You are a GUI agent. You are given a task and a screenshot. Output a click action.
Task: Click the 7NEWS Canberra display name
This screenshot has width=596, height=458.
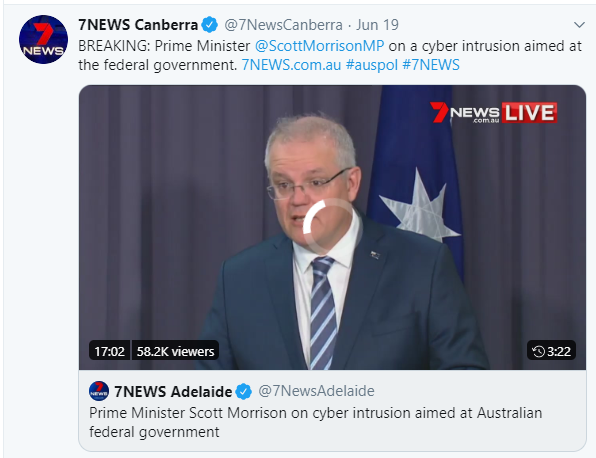click(x=138, y=25)
